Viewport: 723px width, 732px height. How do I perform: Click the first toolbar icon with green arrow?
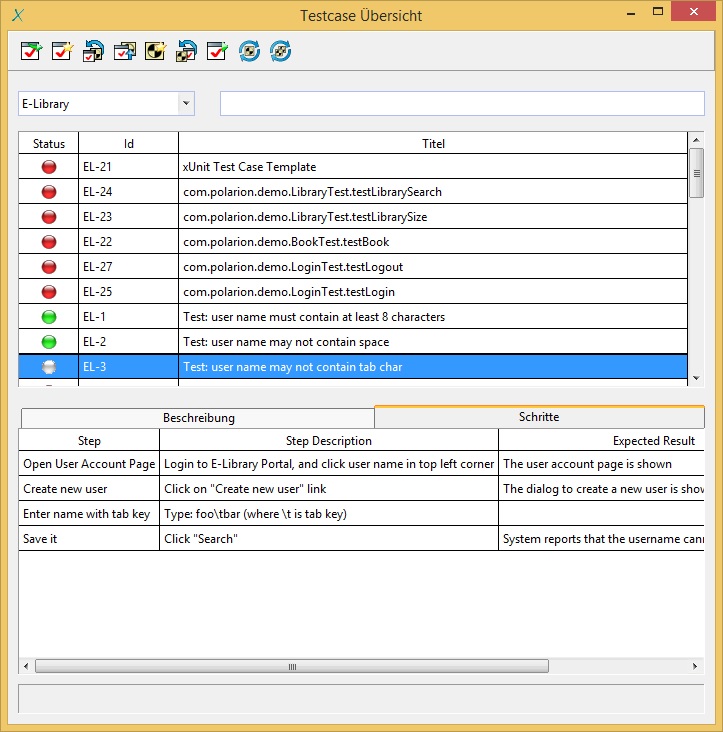pyautogui.click(x=31, y=51)
